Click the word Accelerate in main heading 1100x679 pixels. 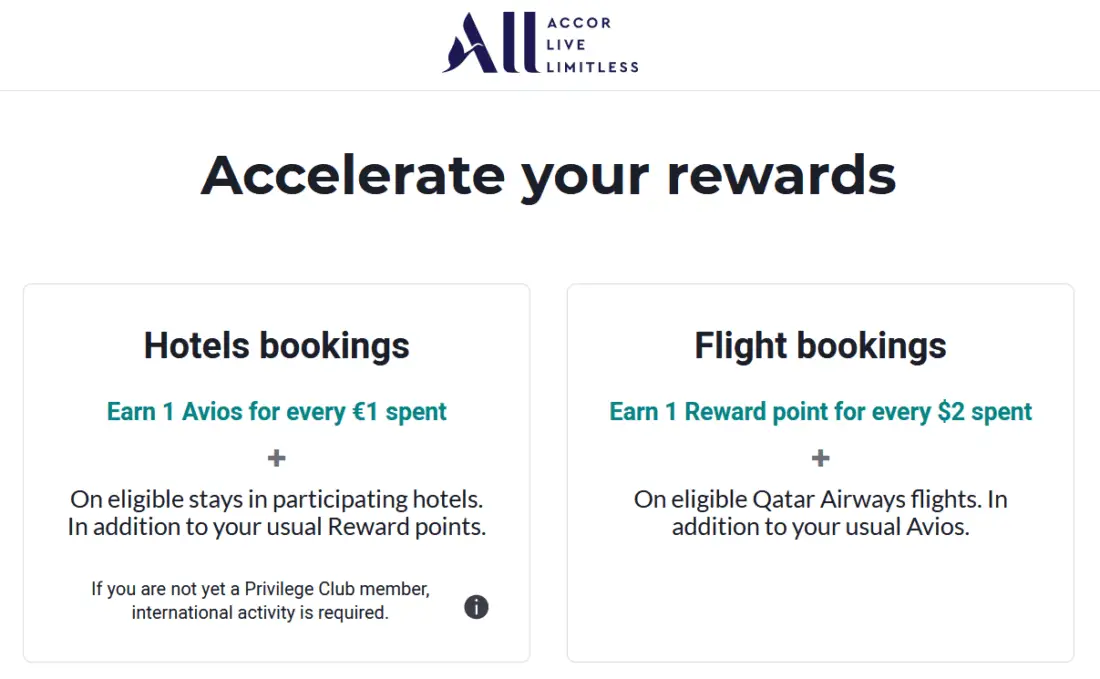pyautogui.click(x=352, y=175)
